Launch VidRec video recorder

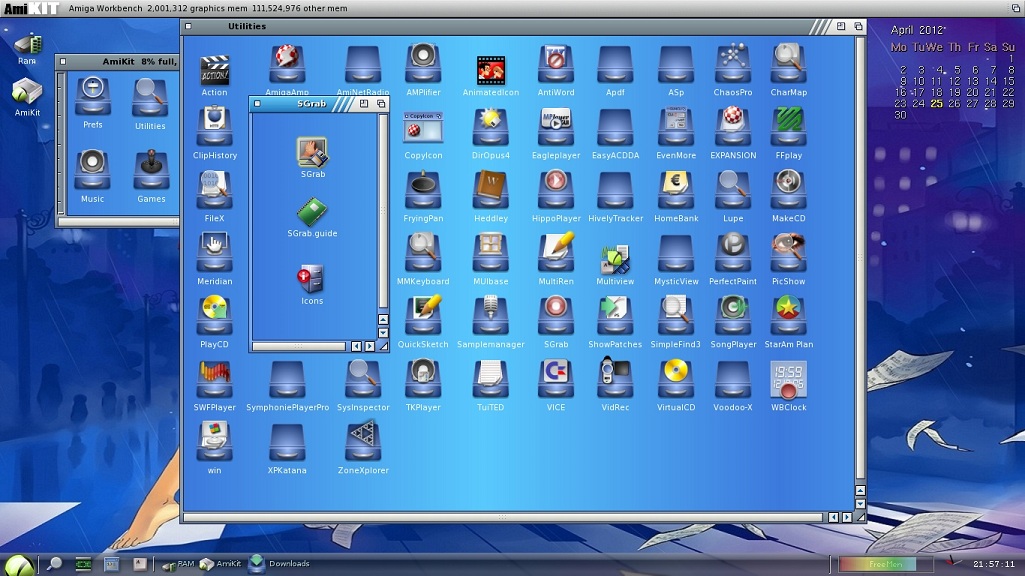tap(614, 379)
